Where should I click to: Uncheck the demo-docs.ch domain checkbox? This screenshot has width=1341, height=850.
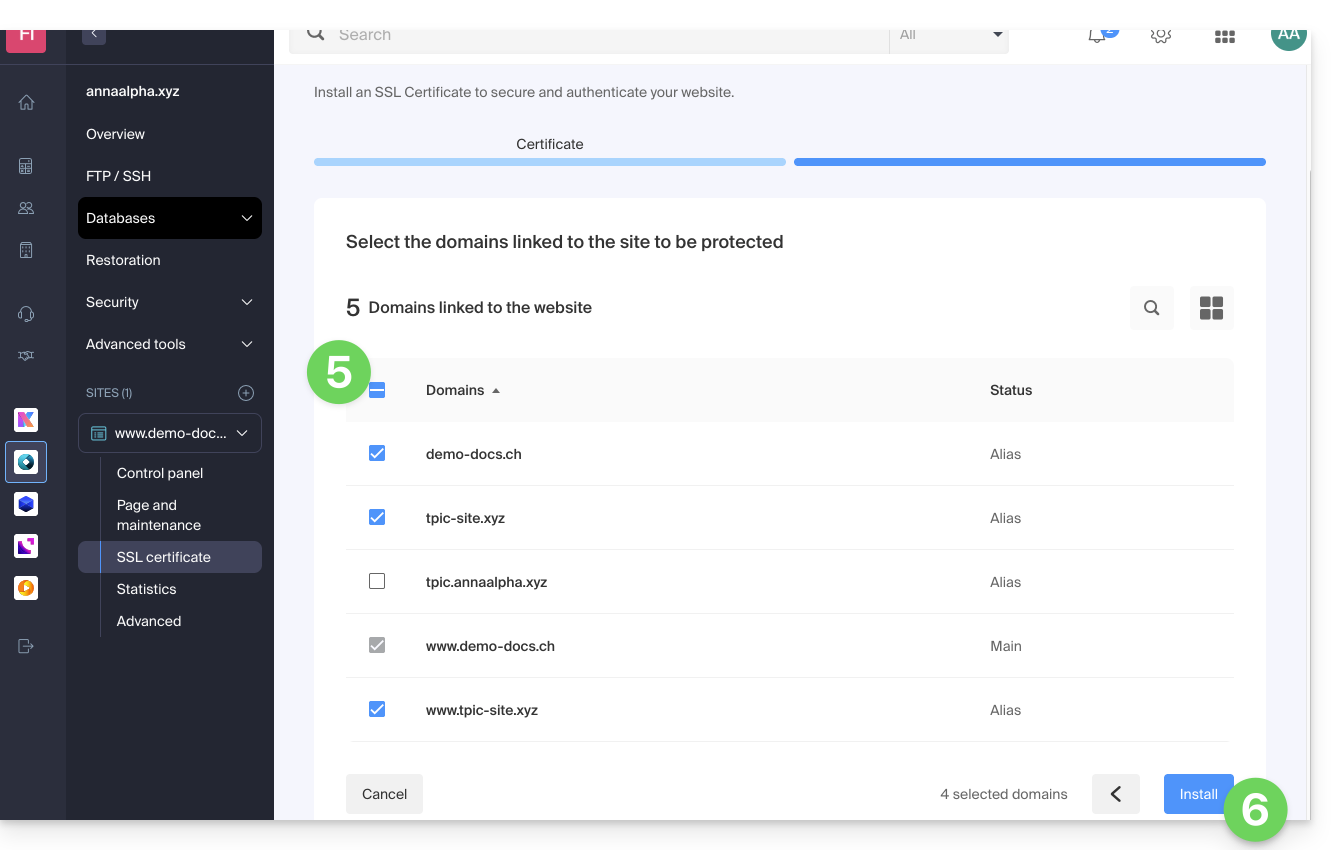(377, 453)
